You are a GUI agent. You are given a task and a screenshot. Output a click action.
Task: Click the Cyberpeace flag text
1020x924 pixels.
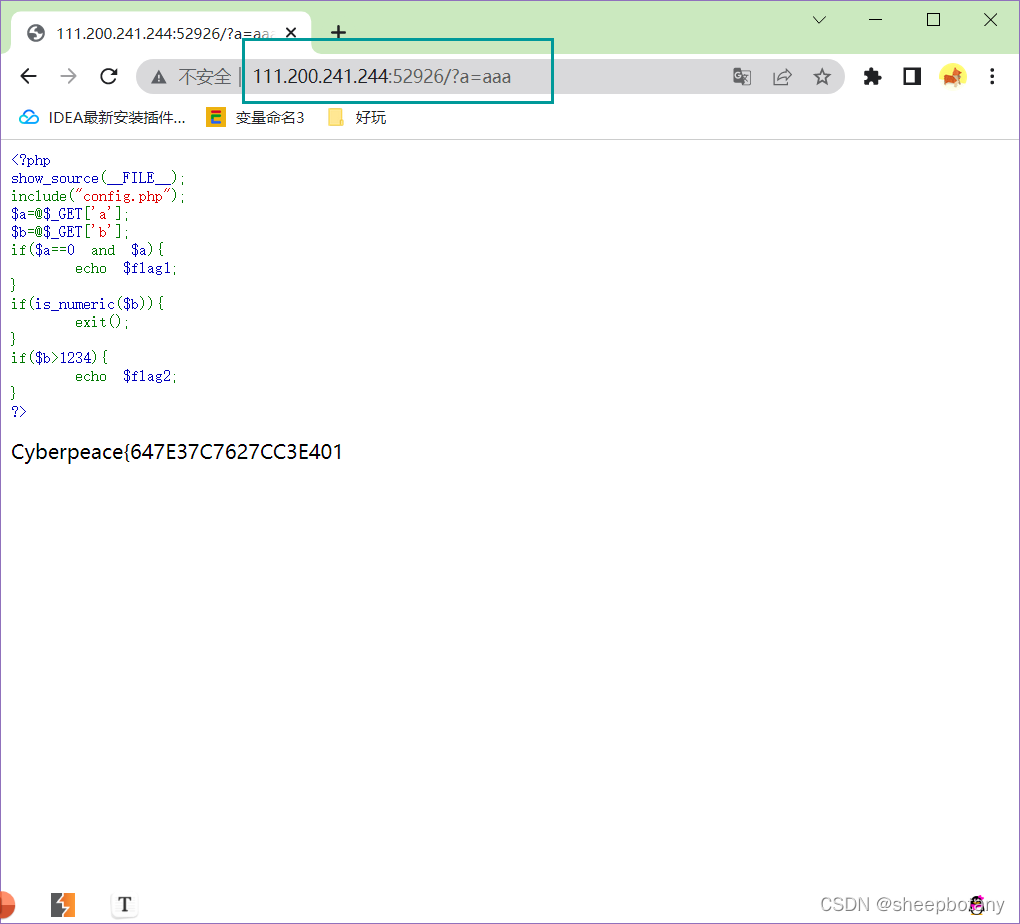pyautogui.click(x=177, y=452)
